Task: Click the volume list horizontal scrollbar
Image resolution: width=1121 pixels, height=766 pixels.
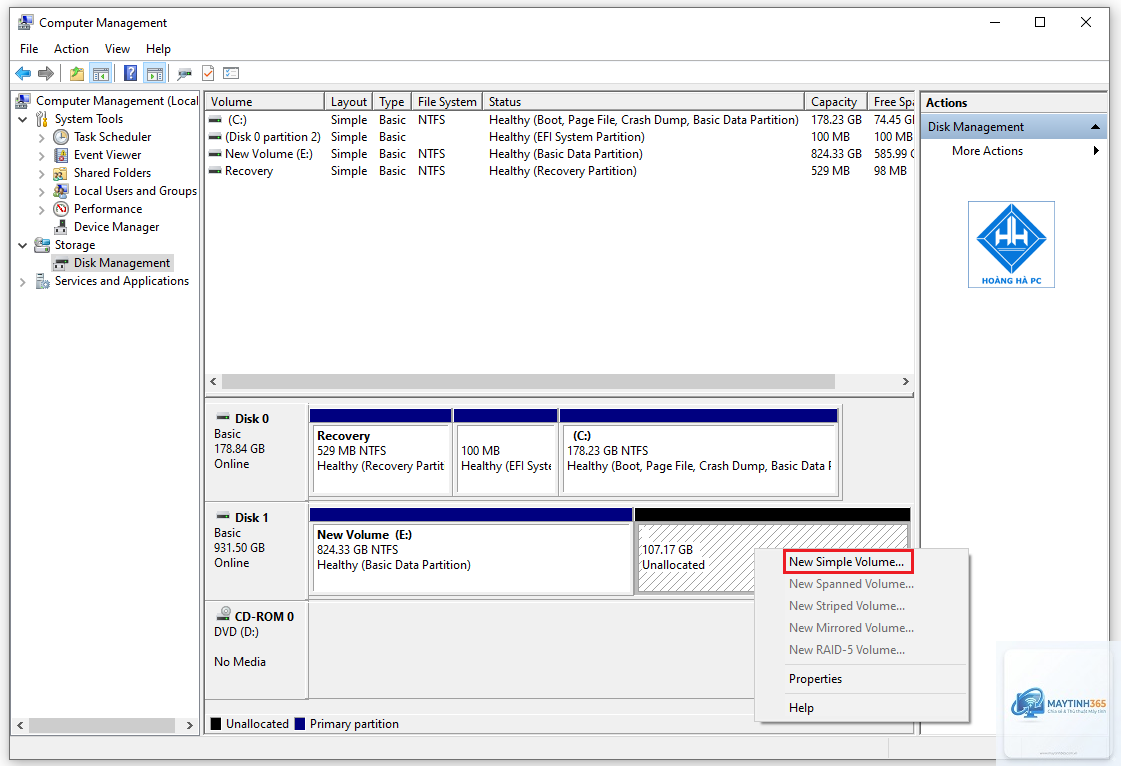Action: pos(528,382)
